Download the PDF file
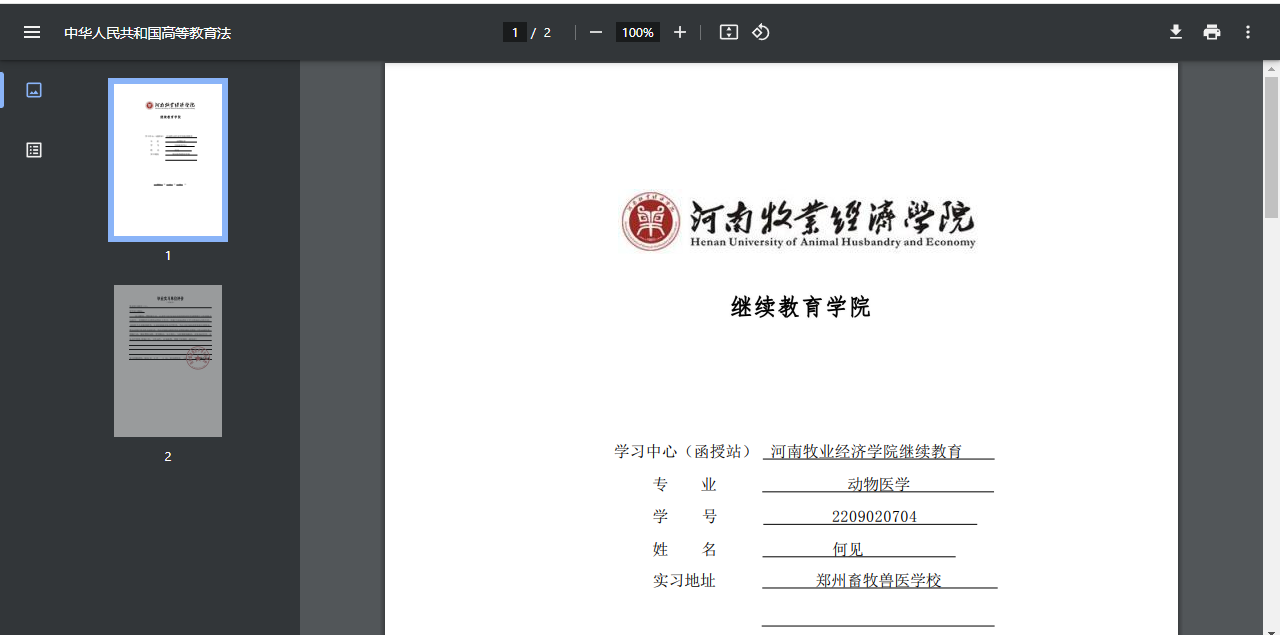The width and height of the screenshot is (1280, 635). pos(1176,32)
